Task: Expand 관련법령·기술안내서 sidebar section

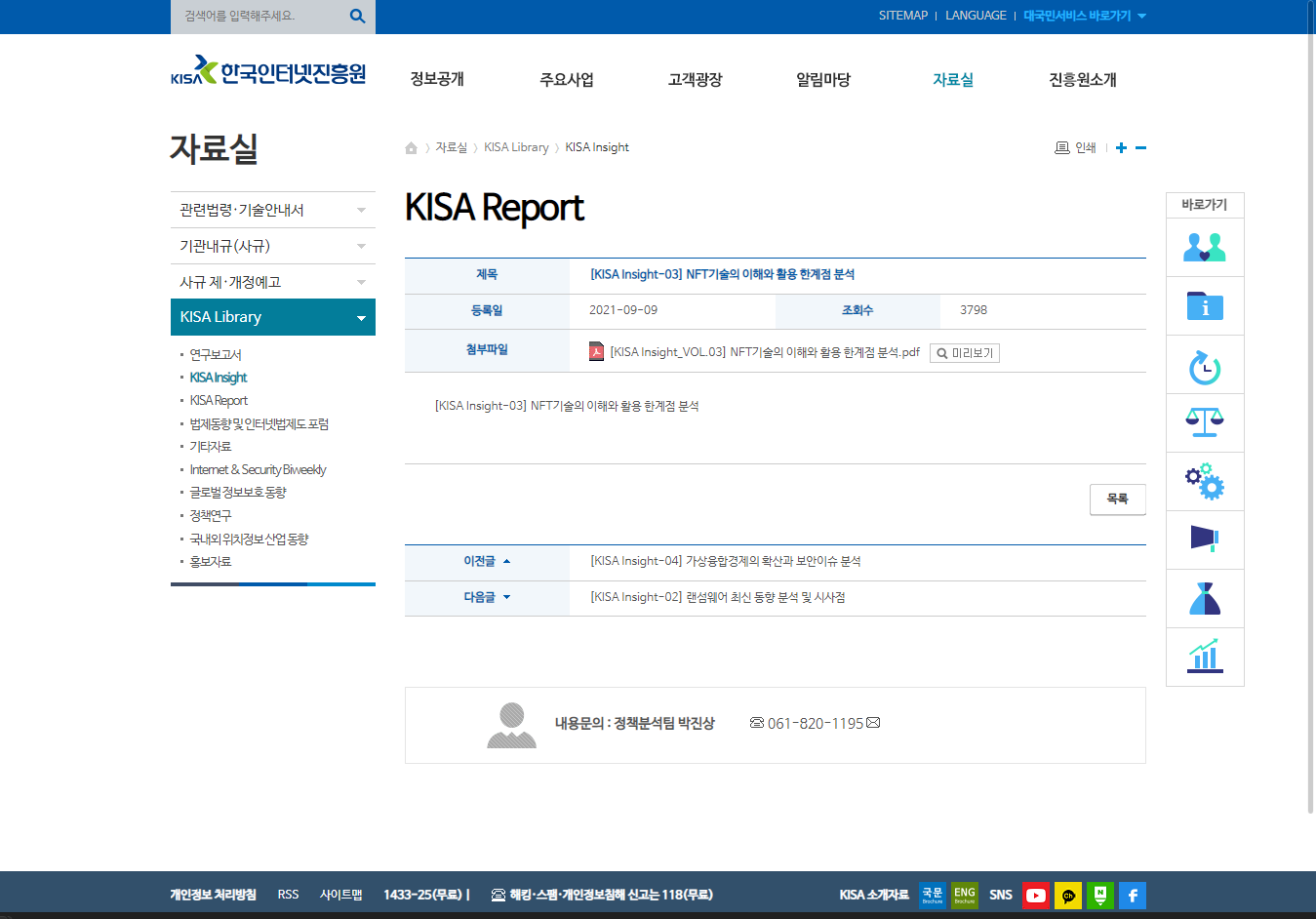Action: pyautogui.click(x=273, y=210)
